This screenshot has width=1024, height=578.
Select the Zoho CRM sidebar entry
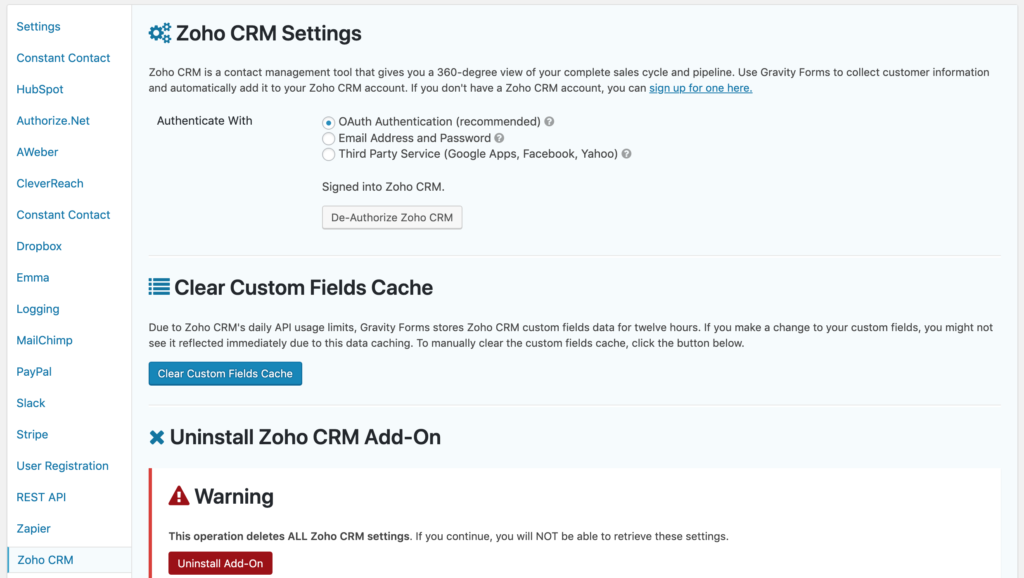click(x=45, y=560)
